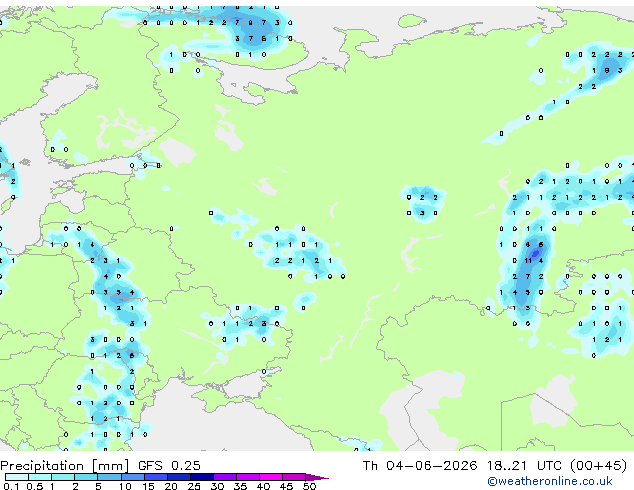The width and height of the screenshot is (634, 490).
Task: Click the legend label '25'
Action: pos(194,486)
